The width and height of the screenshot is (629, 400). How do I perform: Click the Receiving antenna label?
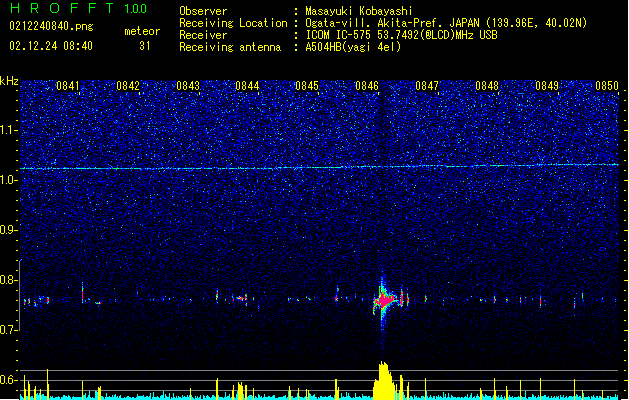[230, 47]
